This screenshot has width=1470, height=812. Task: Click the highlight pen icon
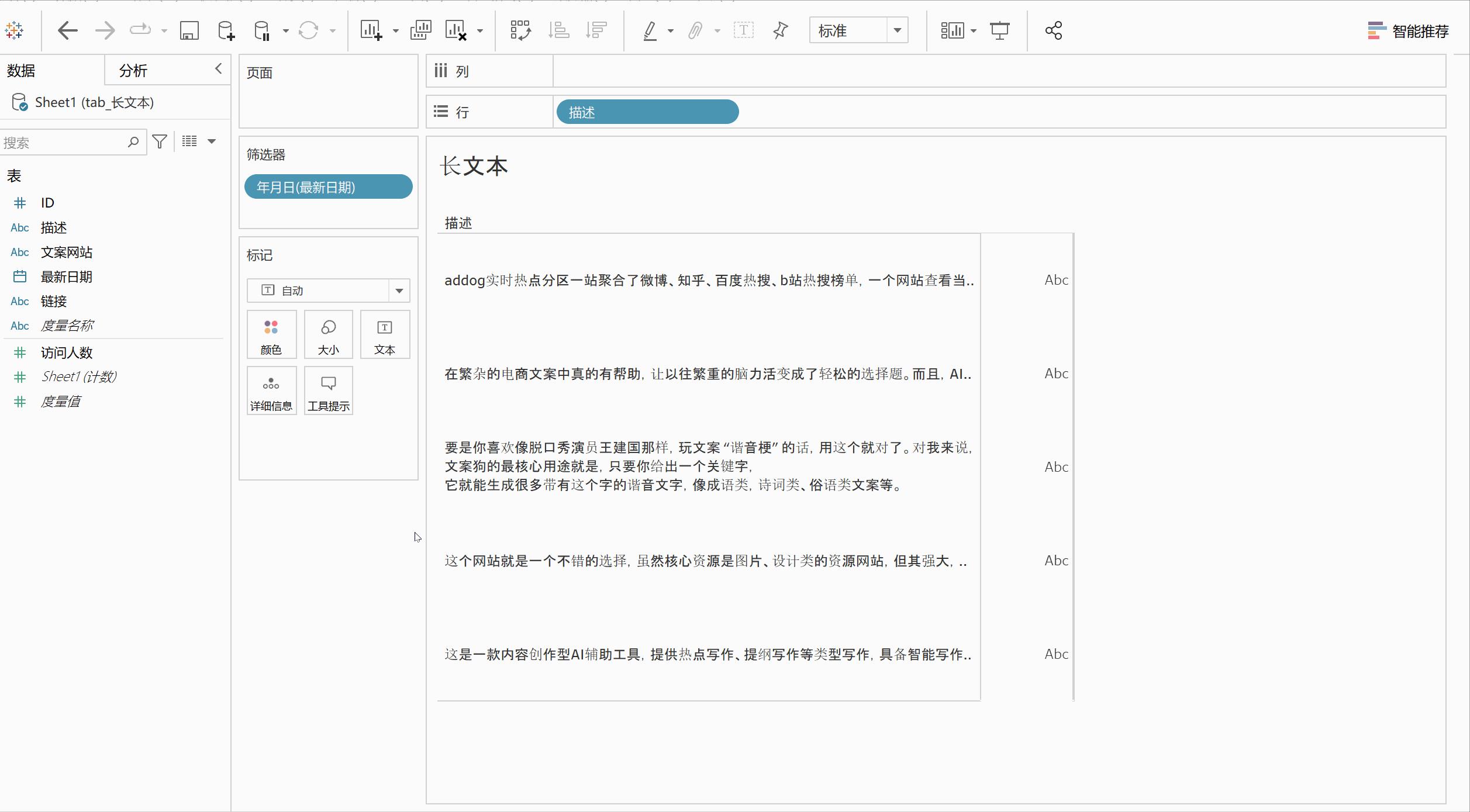(650, 30)
